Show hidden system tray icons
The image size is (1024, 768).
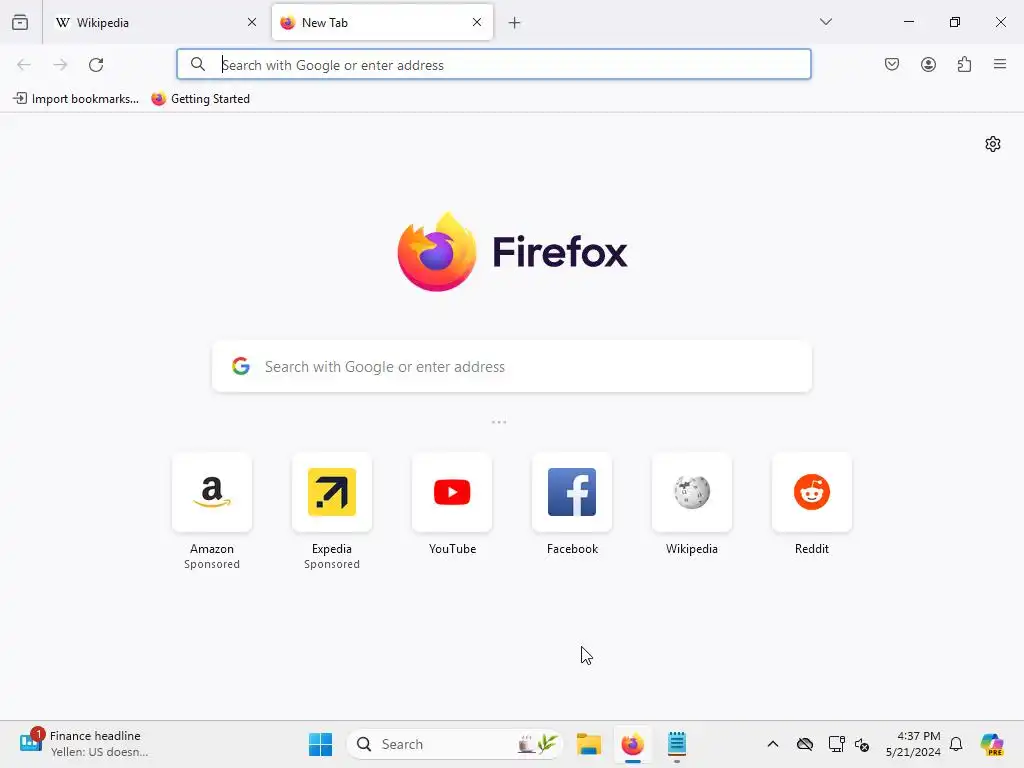tap(773, 744)
